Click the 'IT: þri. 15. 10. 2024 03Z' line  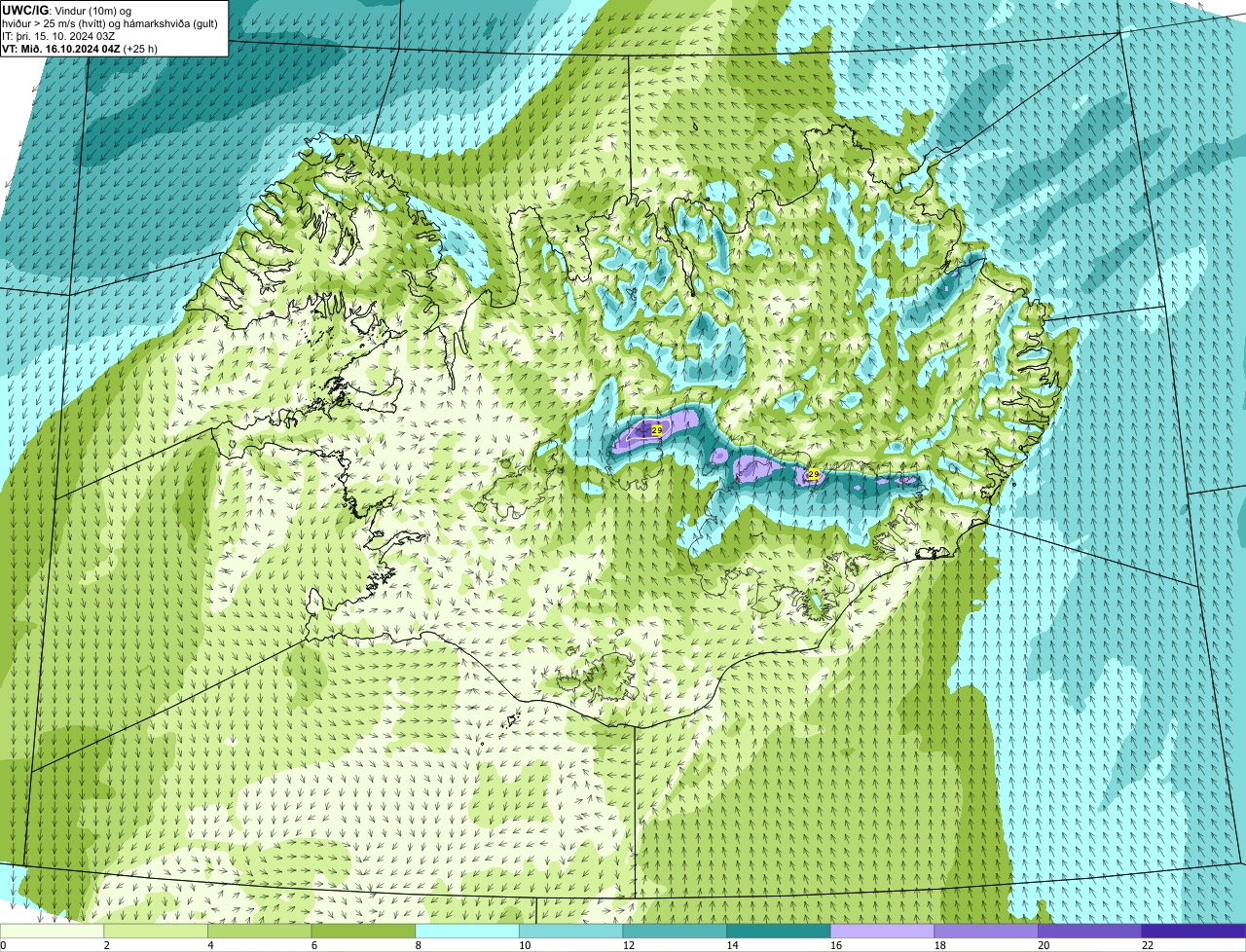[x=58, y=35]
